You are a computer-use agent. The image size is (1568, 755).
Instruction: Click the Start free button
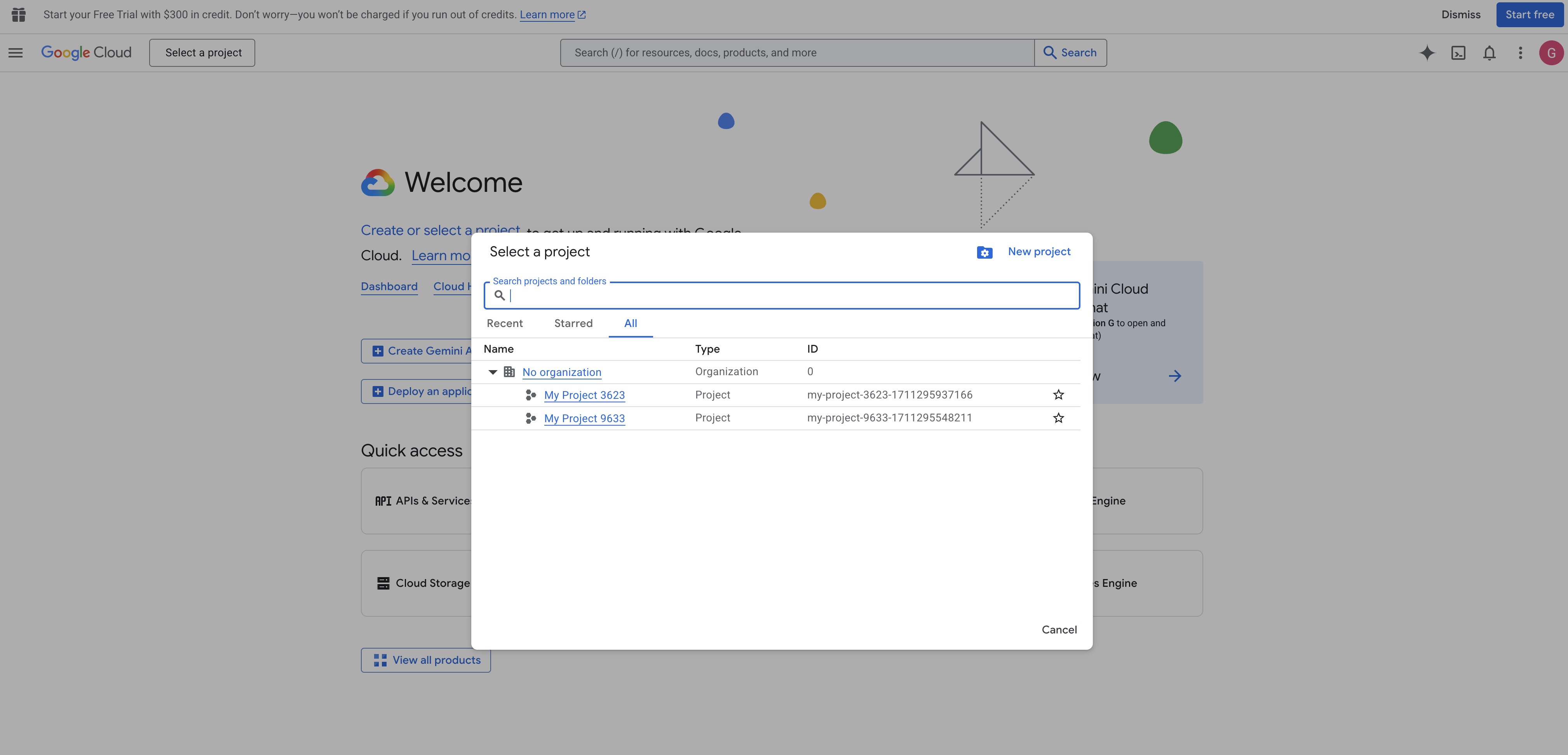point(1529,15)
